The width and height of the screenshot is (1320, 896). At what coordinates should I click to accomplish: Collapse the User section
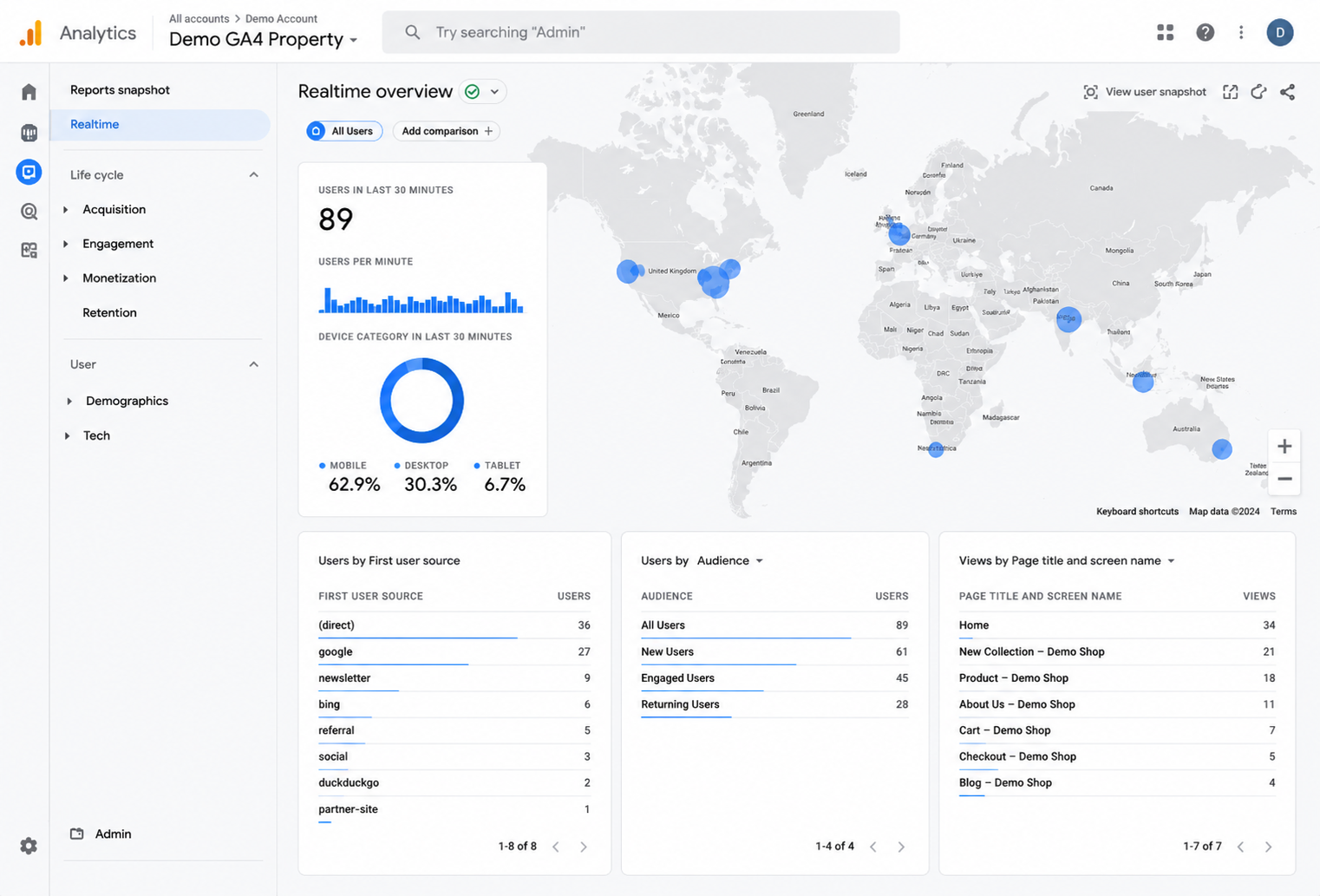point(253,364)
